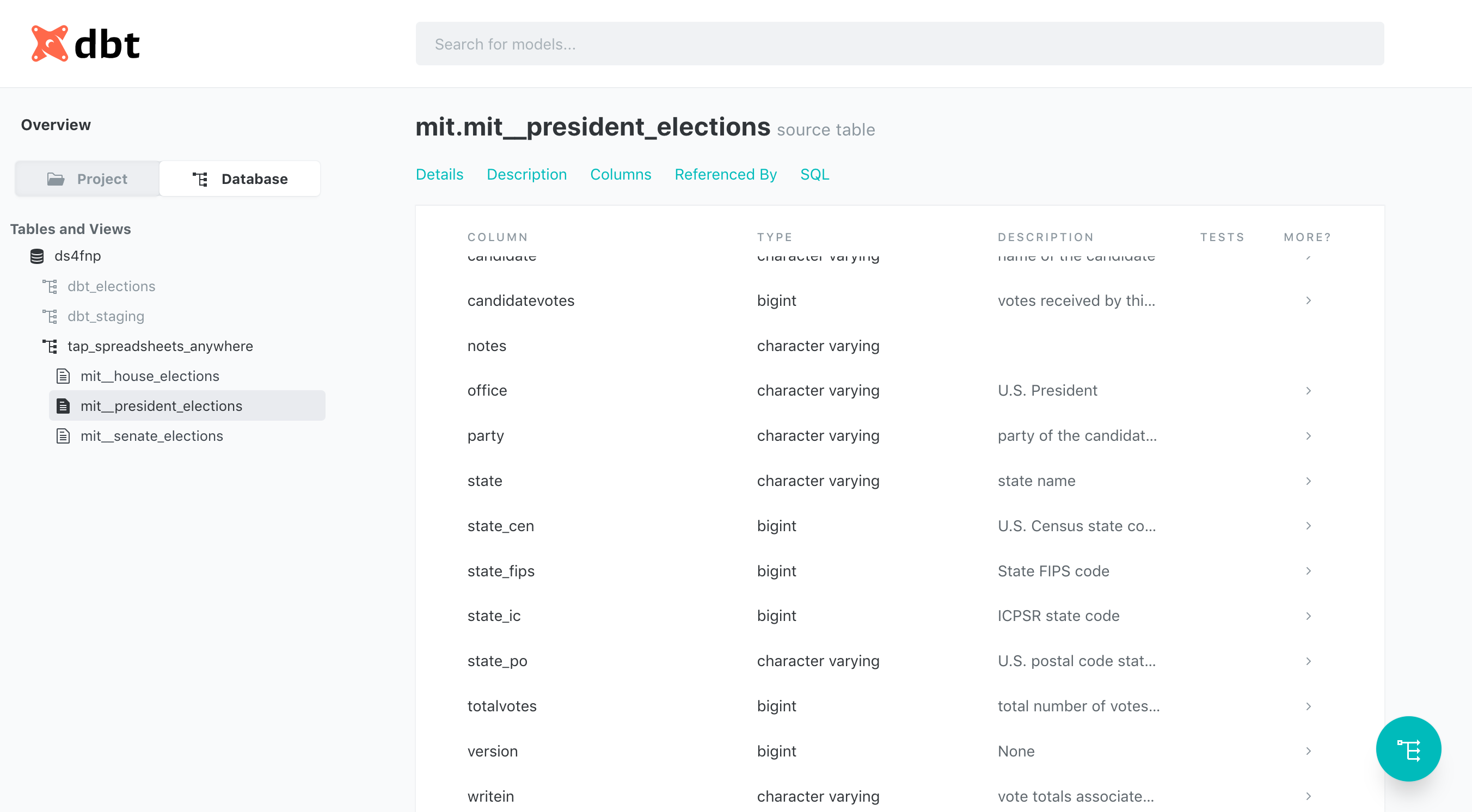The height and width of the screenshot is (812, 1472).
Task: Click the dbt logo icon top left
Action: click(x=48, y=40)
